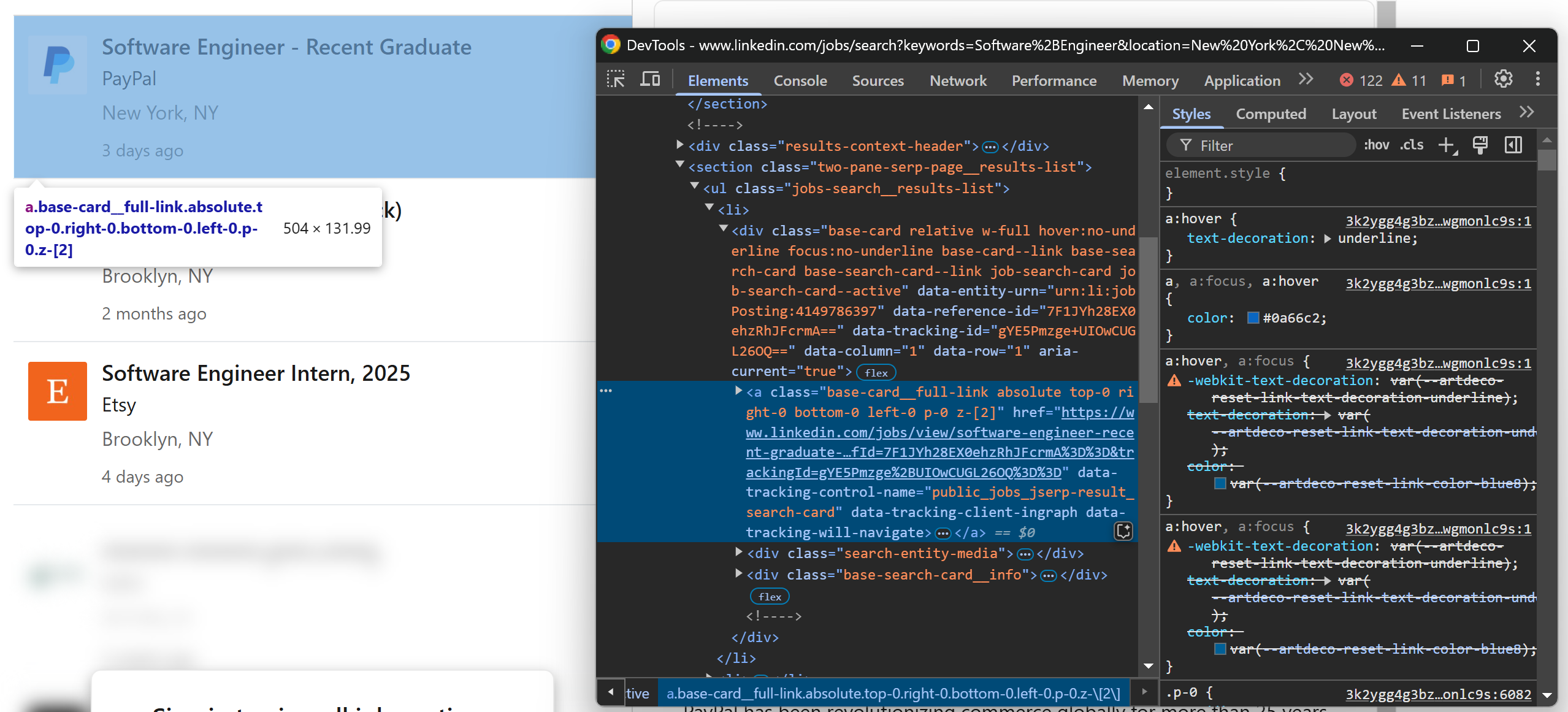The image size is (1568, 712).
Task: Toggle computed styles sidebar icon
Action: [x=1513, y=145]
